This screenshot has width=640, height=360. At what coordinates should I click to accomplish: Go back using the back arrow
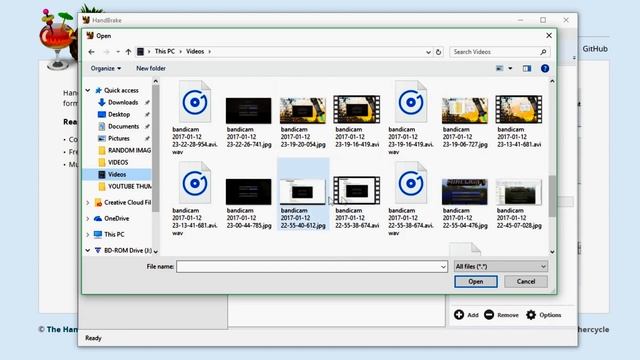(91, 52)
